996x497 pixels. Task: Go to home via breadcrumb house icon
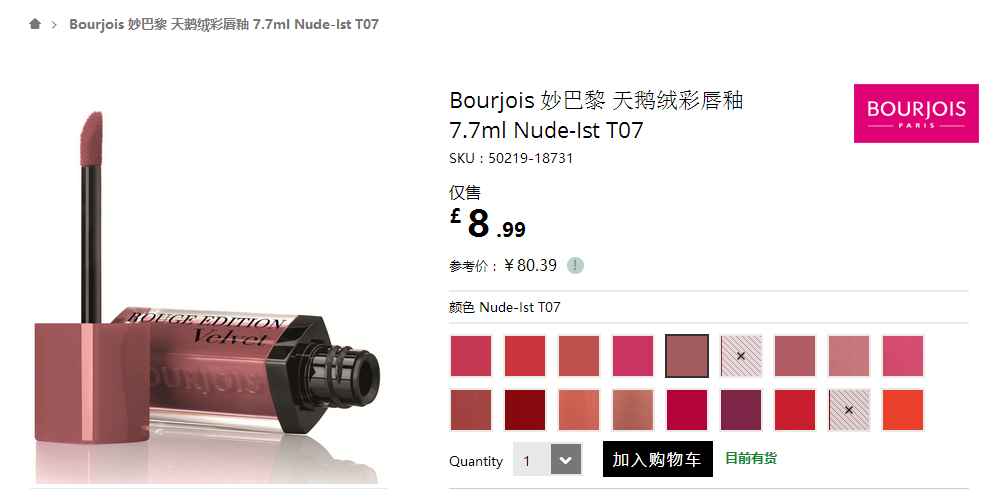pyautogui.click(x=35, y=24)
